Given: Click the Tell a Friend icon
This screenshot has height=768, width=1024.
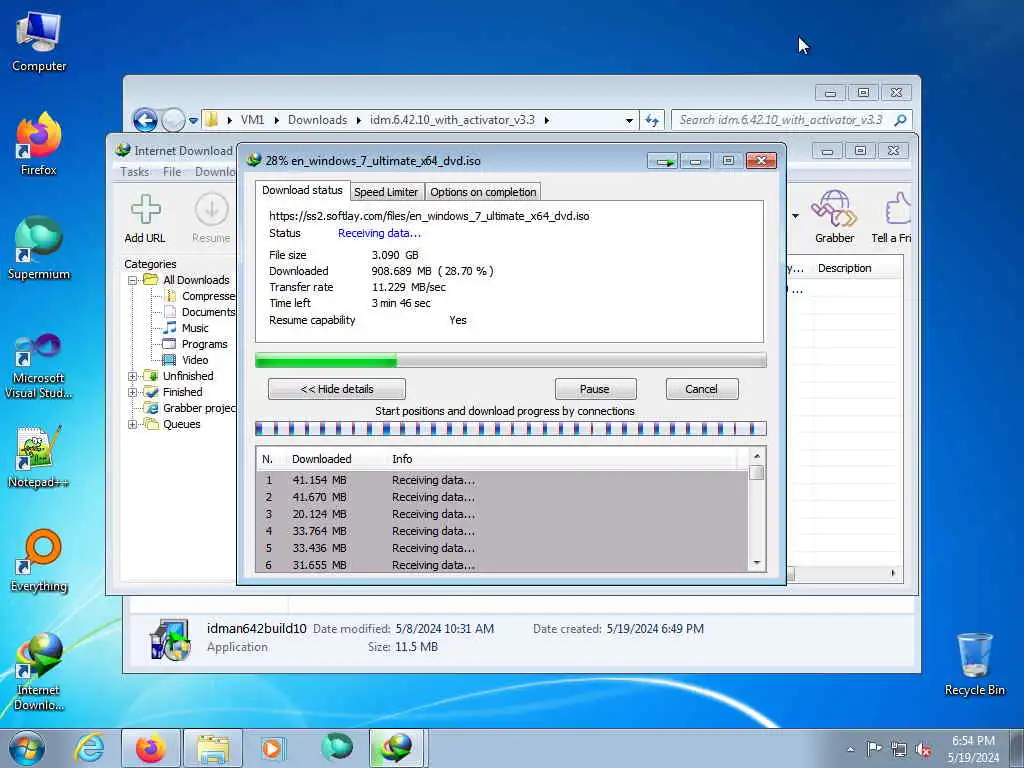Looking at the screenshot, I should (892, 217).
